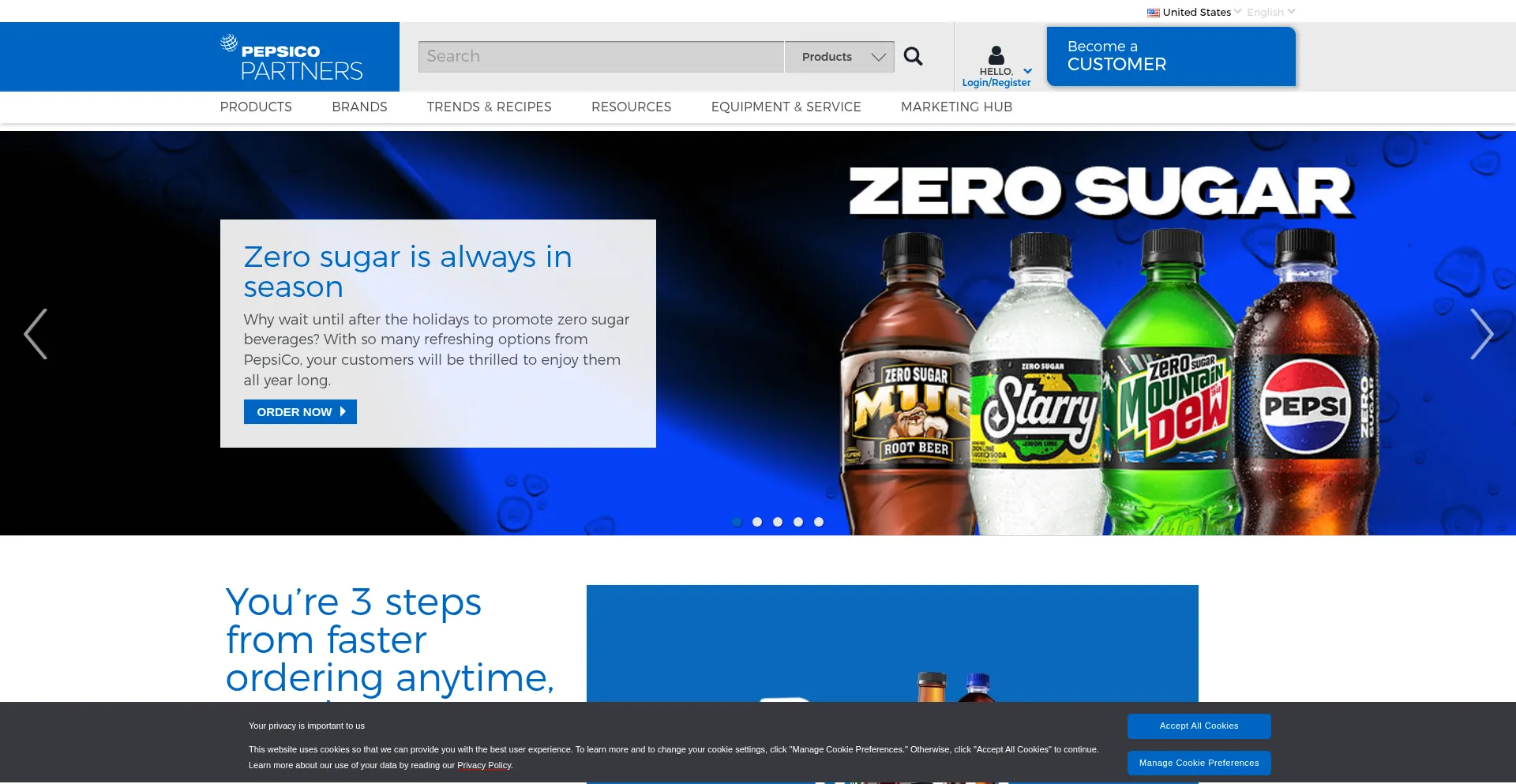Click the ORDER NOW button
1516x784 pixels.
300,412
